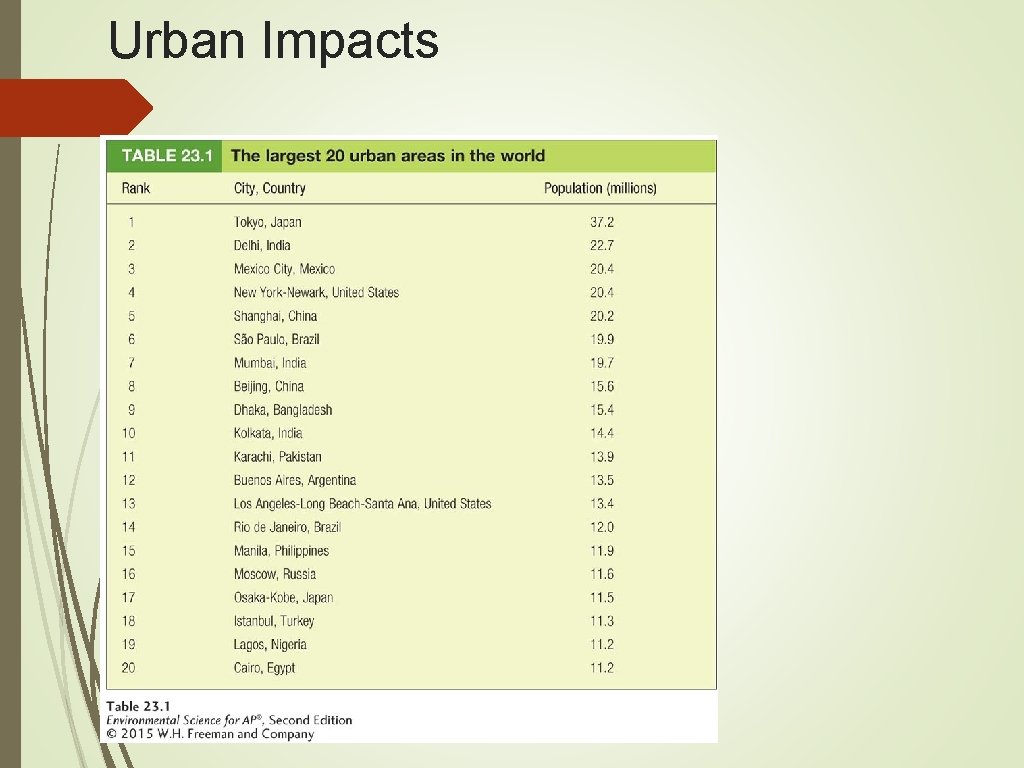This screenshot has height=768, width=1024.
Task: Click population value 11.3
Action: pos(601,621)
